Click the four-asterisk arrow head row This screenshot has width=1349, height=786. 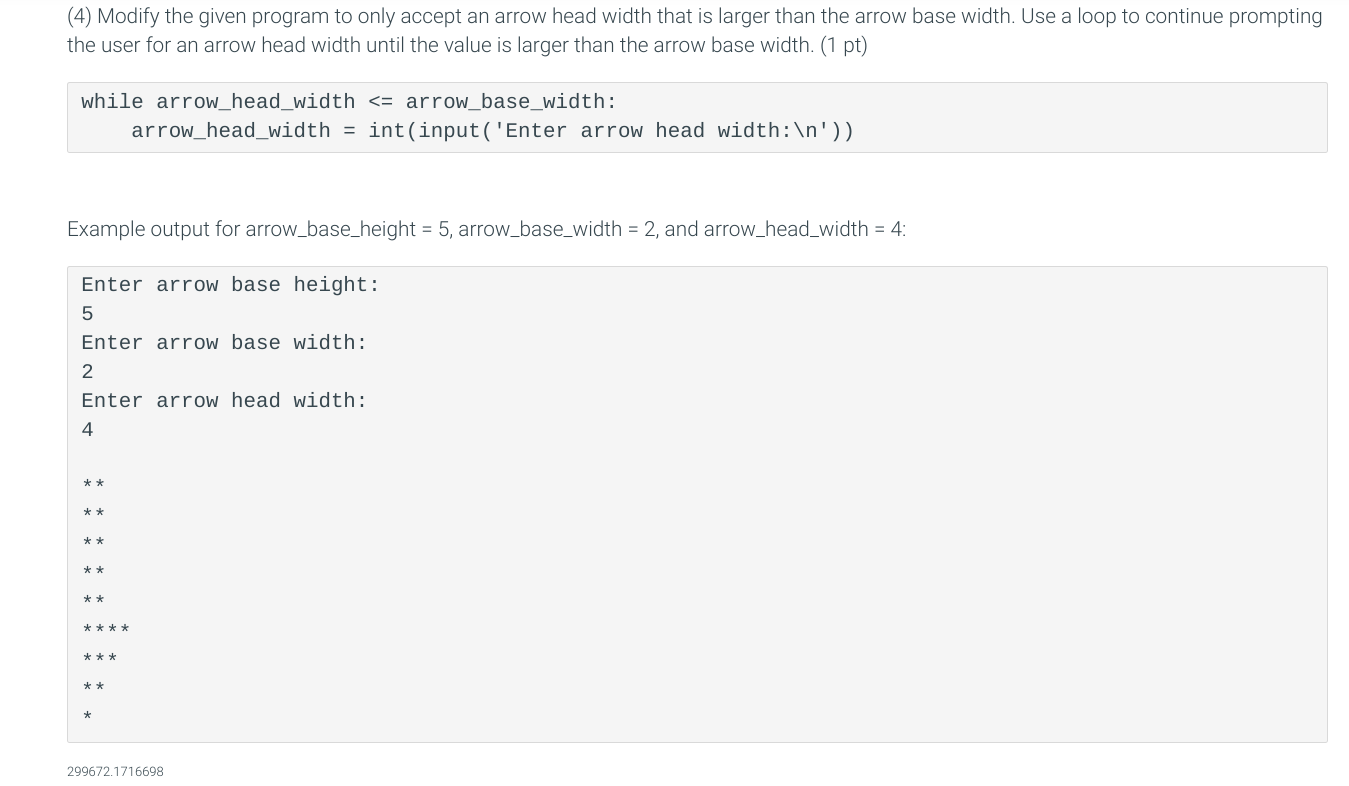[105, 630]
